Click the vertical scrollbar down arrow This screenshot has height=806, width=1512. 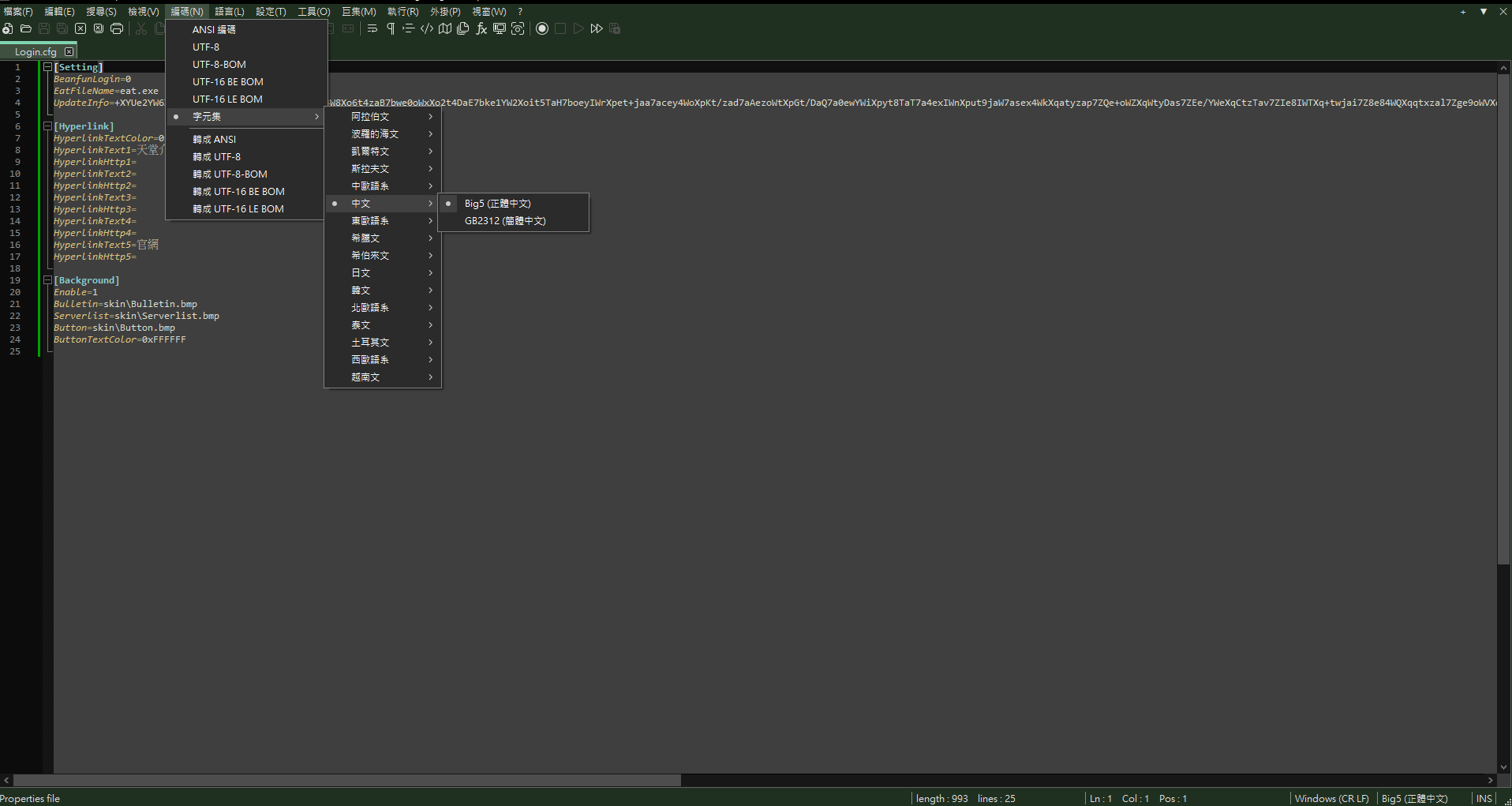point(1503,767)
